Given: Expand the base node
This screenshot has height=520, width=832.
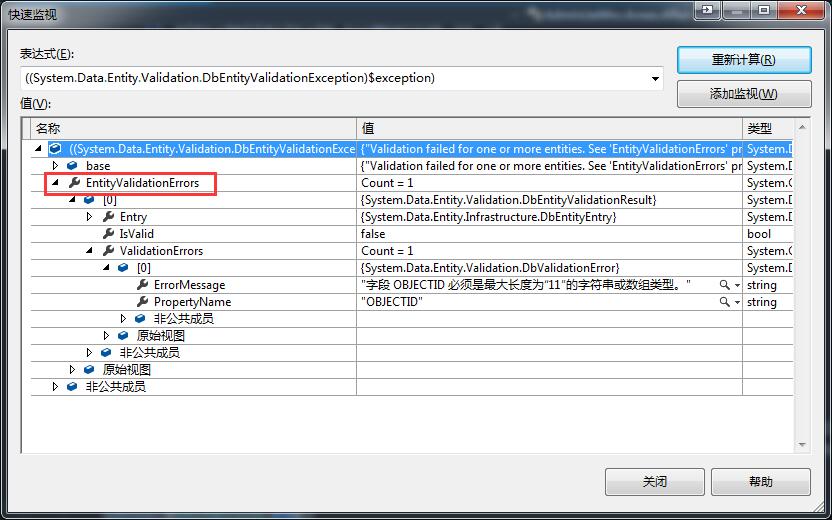Looking at the screenshot, I should pyautogui.click(x=55, y=166).
